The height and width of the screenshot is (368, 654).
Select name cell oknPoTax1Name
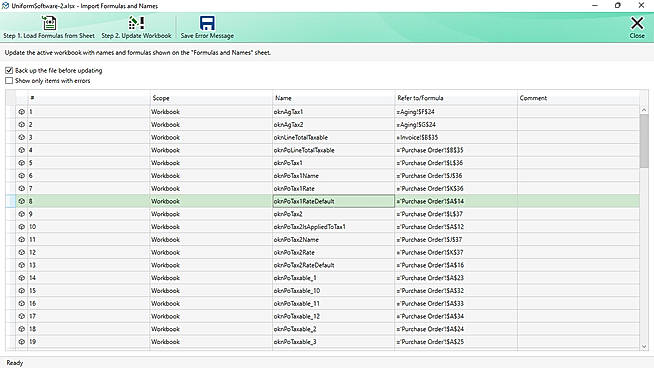click(334, 176)
